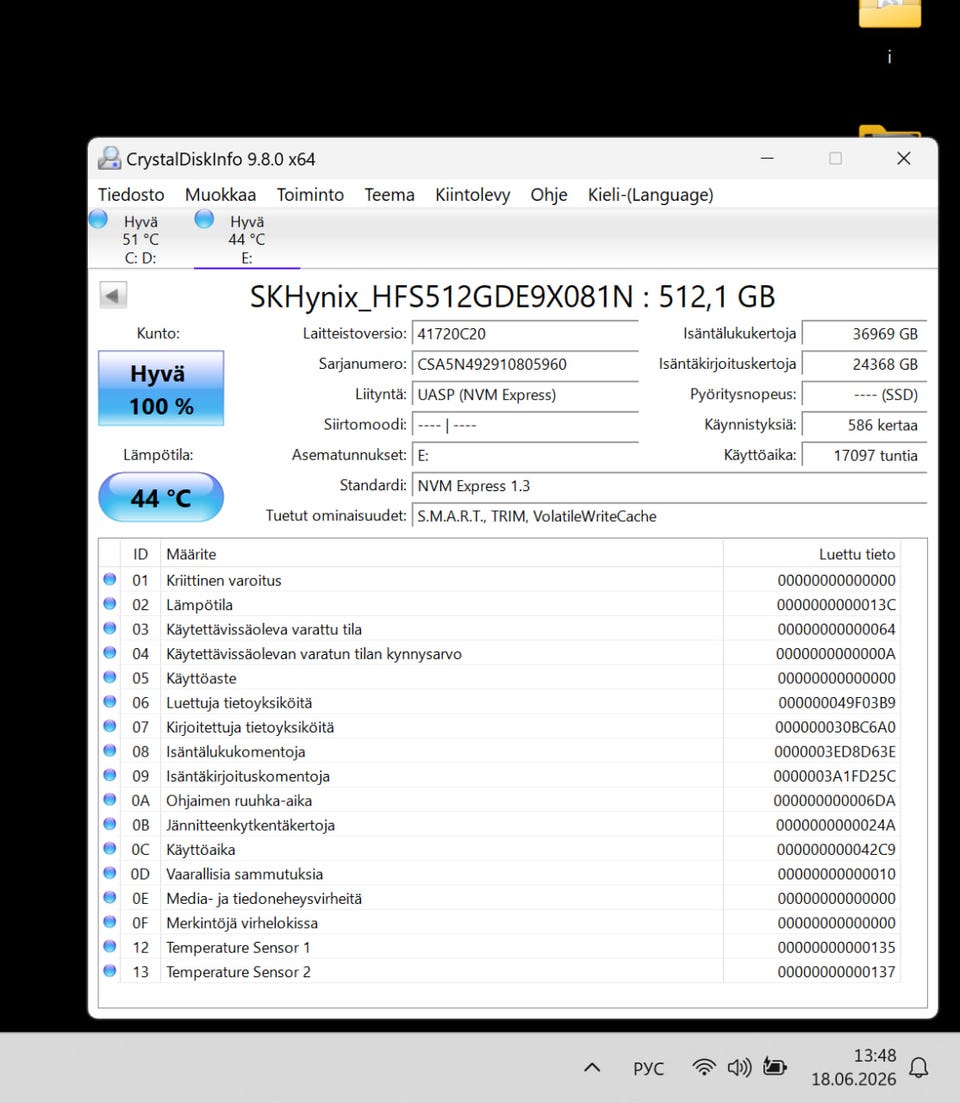Select the C: D: disk health status icon
960x1103 pixels.
click(x=98, y=219)
